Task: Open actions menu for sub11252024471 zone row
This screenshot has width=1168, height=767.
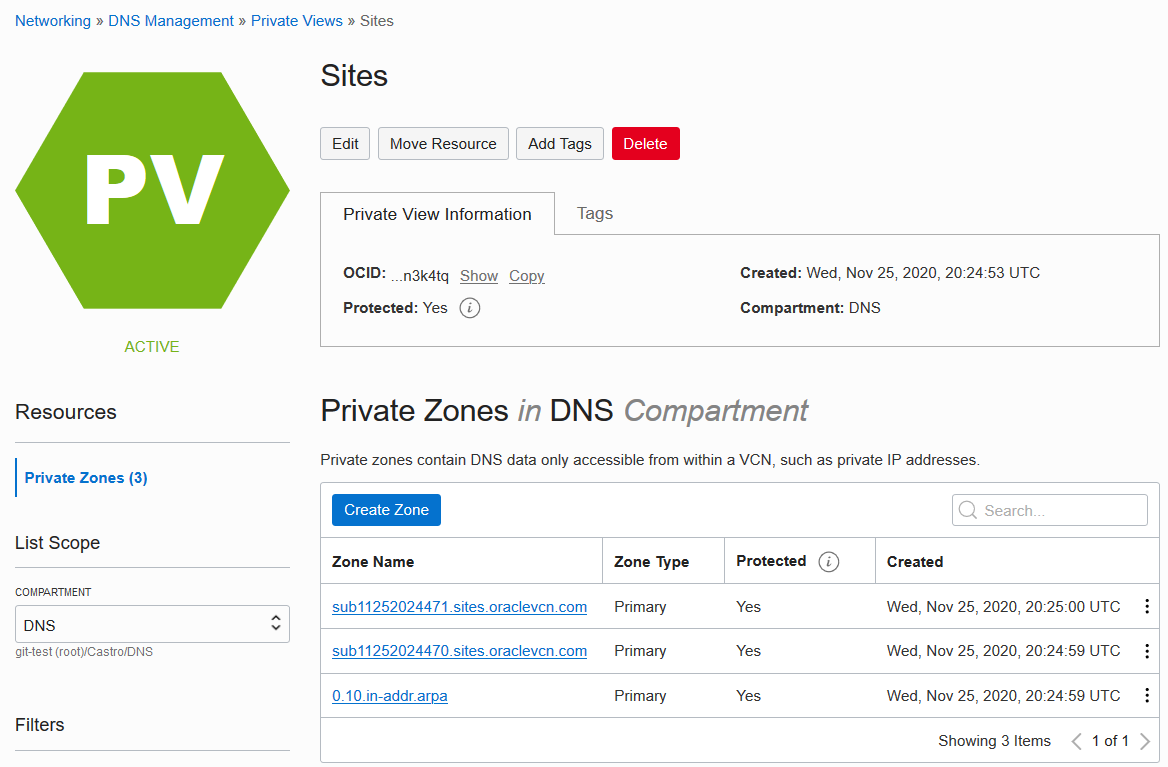Action: [x=1146, y=607]
